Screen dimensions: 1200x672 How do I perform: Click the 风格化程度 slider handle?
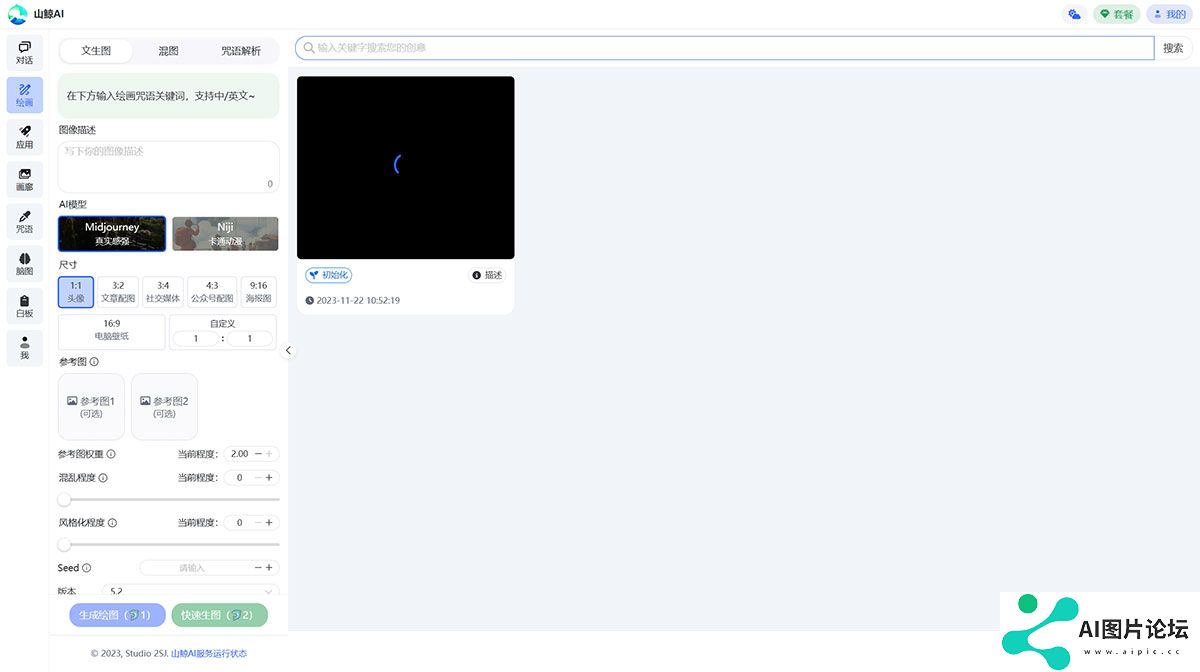click(x=64, y=545)
